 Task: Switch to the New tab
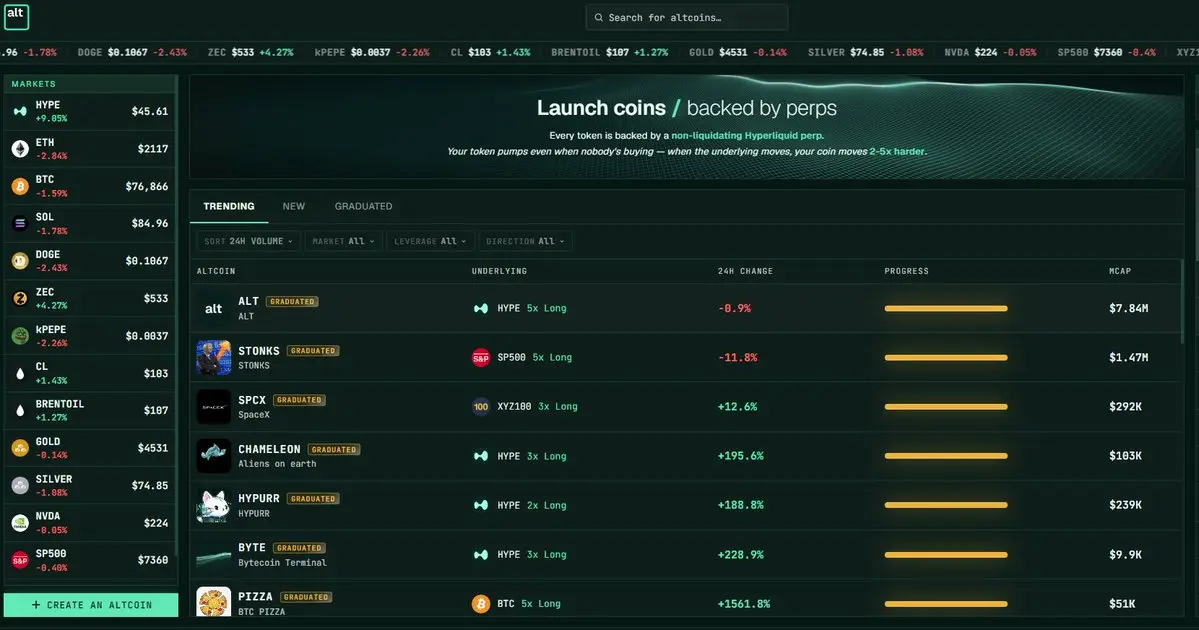pos(294,206)
